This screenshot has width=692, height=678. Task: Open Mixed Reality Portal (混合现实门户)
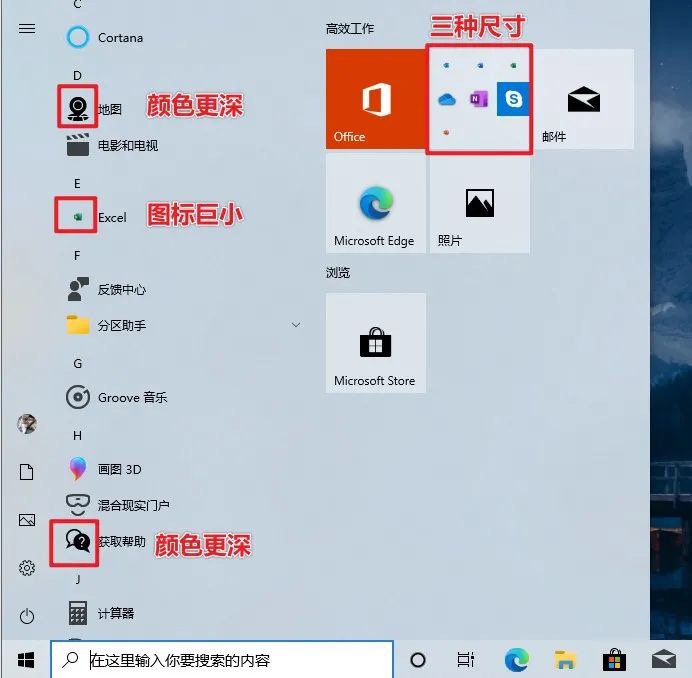(118, 505)
